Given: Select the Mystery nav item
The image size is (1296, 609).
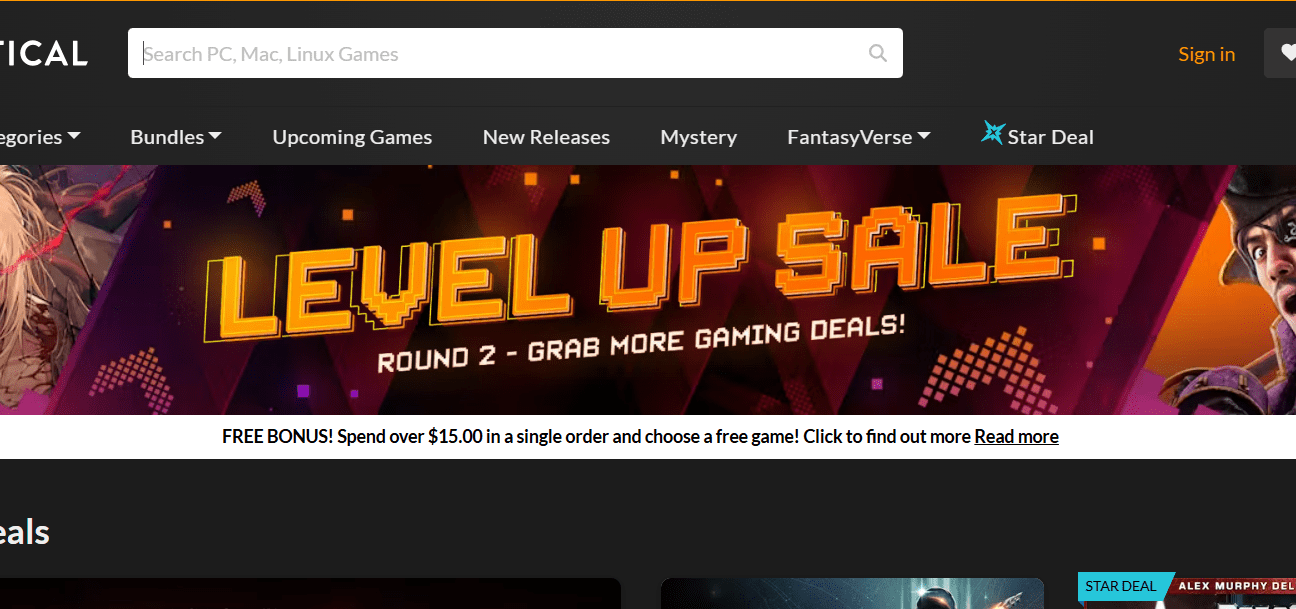Looking at the screenshot, I should point(699,137).
